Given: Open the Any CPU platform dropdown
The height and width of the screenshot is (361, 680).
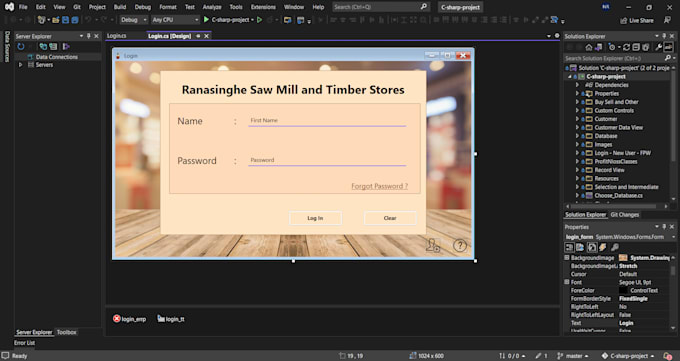Looking at the screenshot, I should [x=175, y=20].
